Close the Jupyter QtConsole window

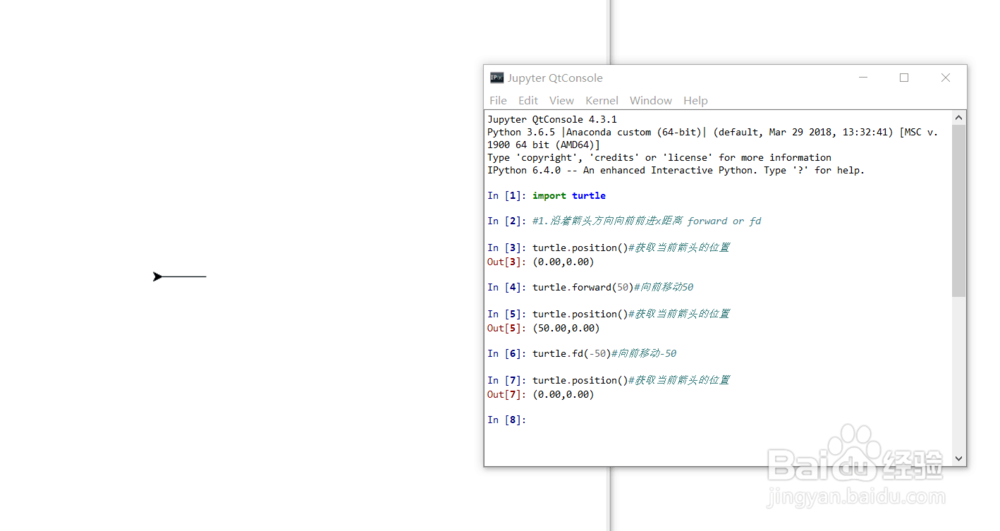pos(945,78)
